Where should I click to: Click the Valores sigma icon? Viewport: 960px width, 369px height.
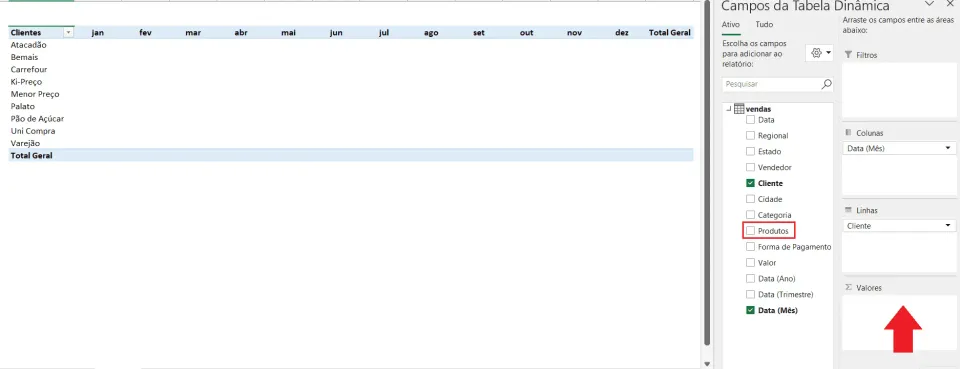click(x=848, y=288)
